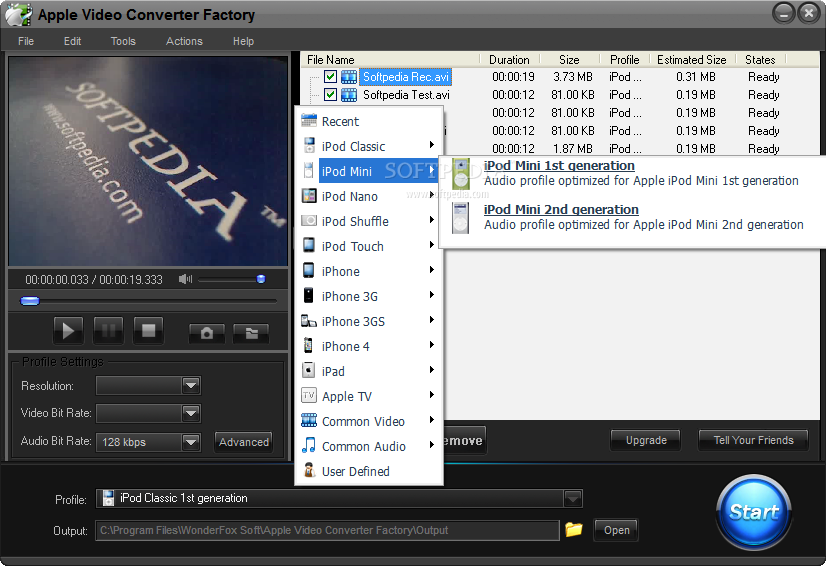Click the iPod Touch device icon

[x=309, y=246]
